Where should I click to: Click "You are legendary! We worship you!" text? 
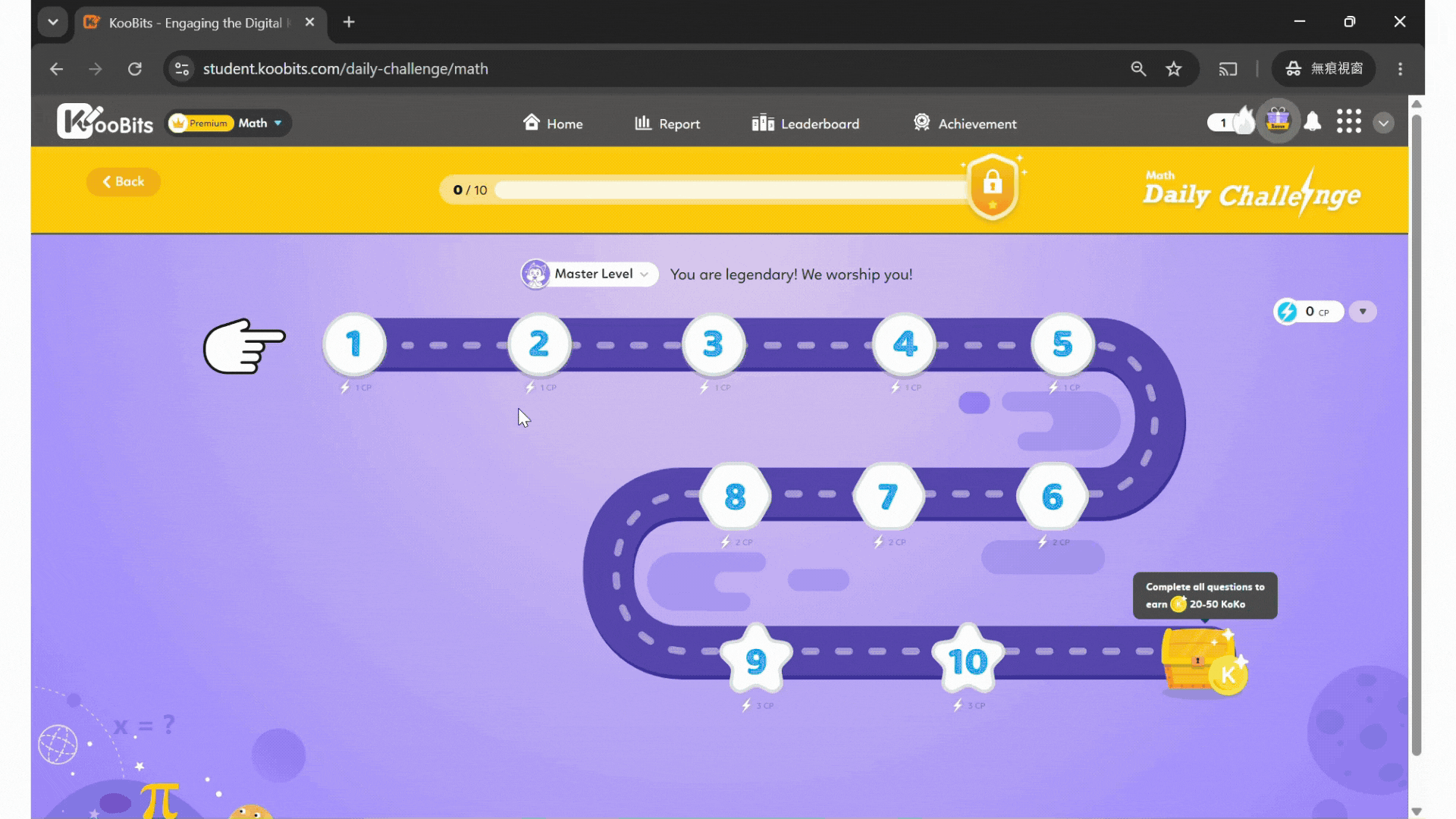pyautogui.click(x=791, y=275)
